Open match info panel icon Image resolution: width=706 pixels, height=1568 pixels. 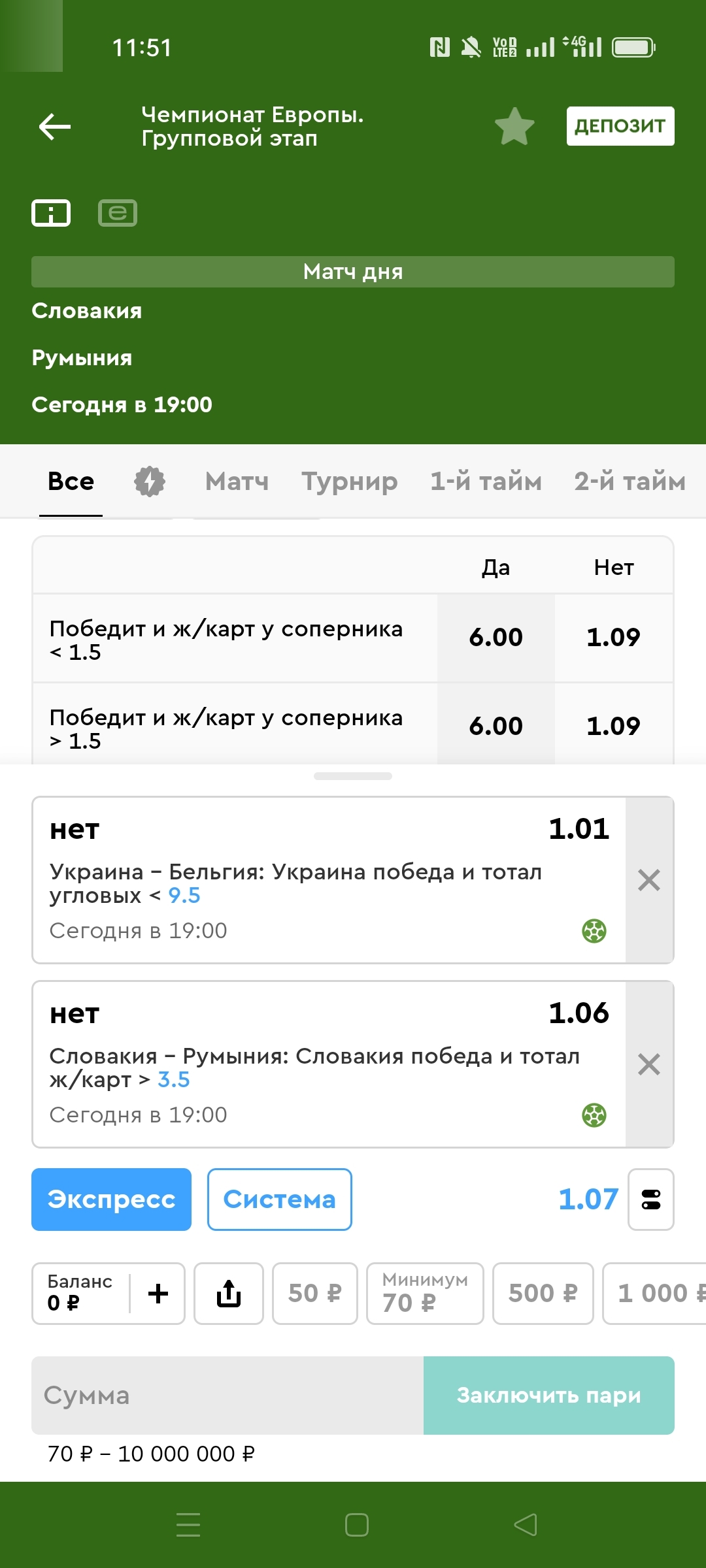(51, 213)
